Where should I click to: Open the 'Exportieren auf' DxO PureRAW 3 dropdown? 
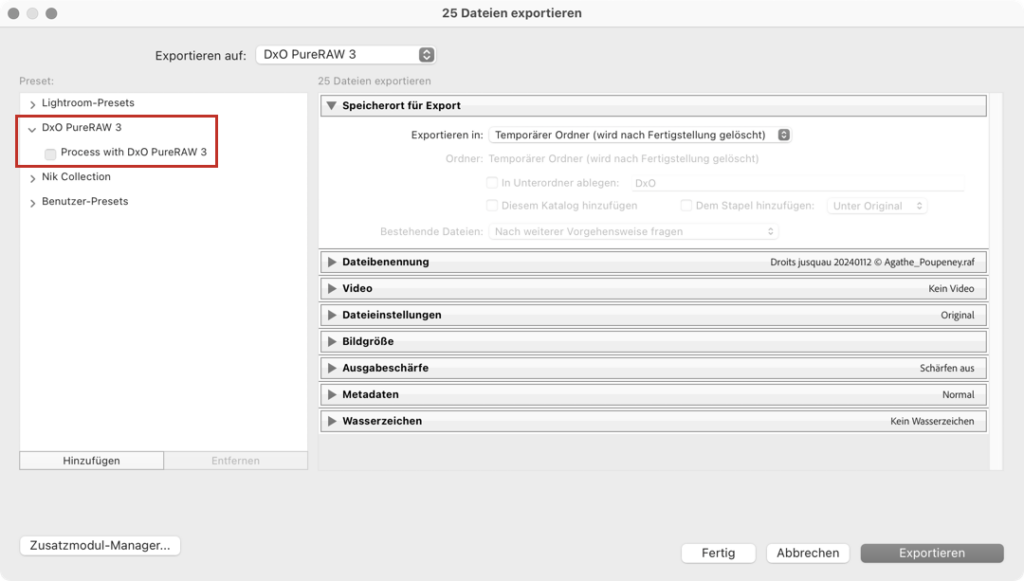pos(346,55)
